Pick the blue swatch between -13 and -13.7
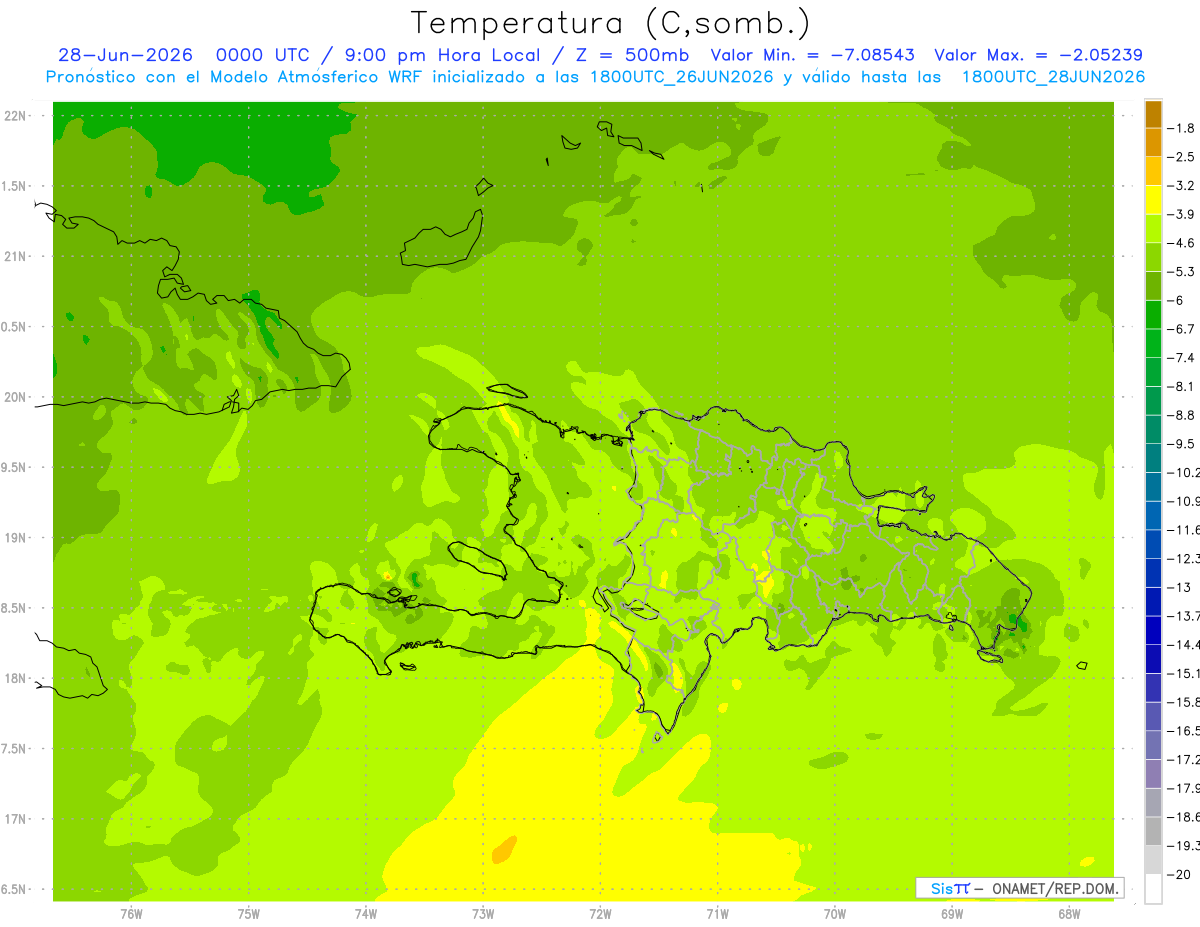 1153,601
